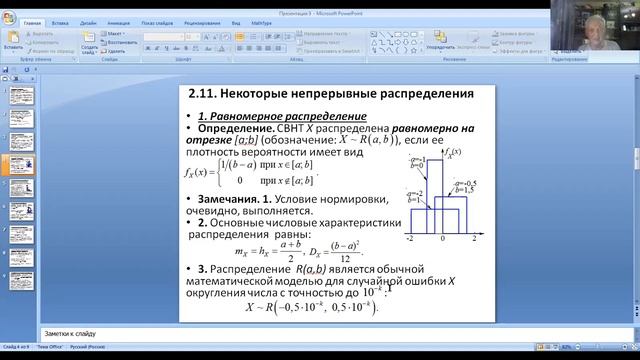
Task: Open the Вид ribbon tab
Action: pos(236,24)
